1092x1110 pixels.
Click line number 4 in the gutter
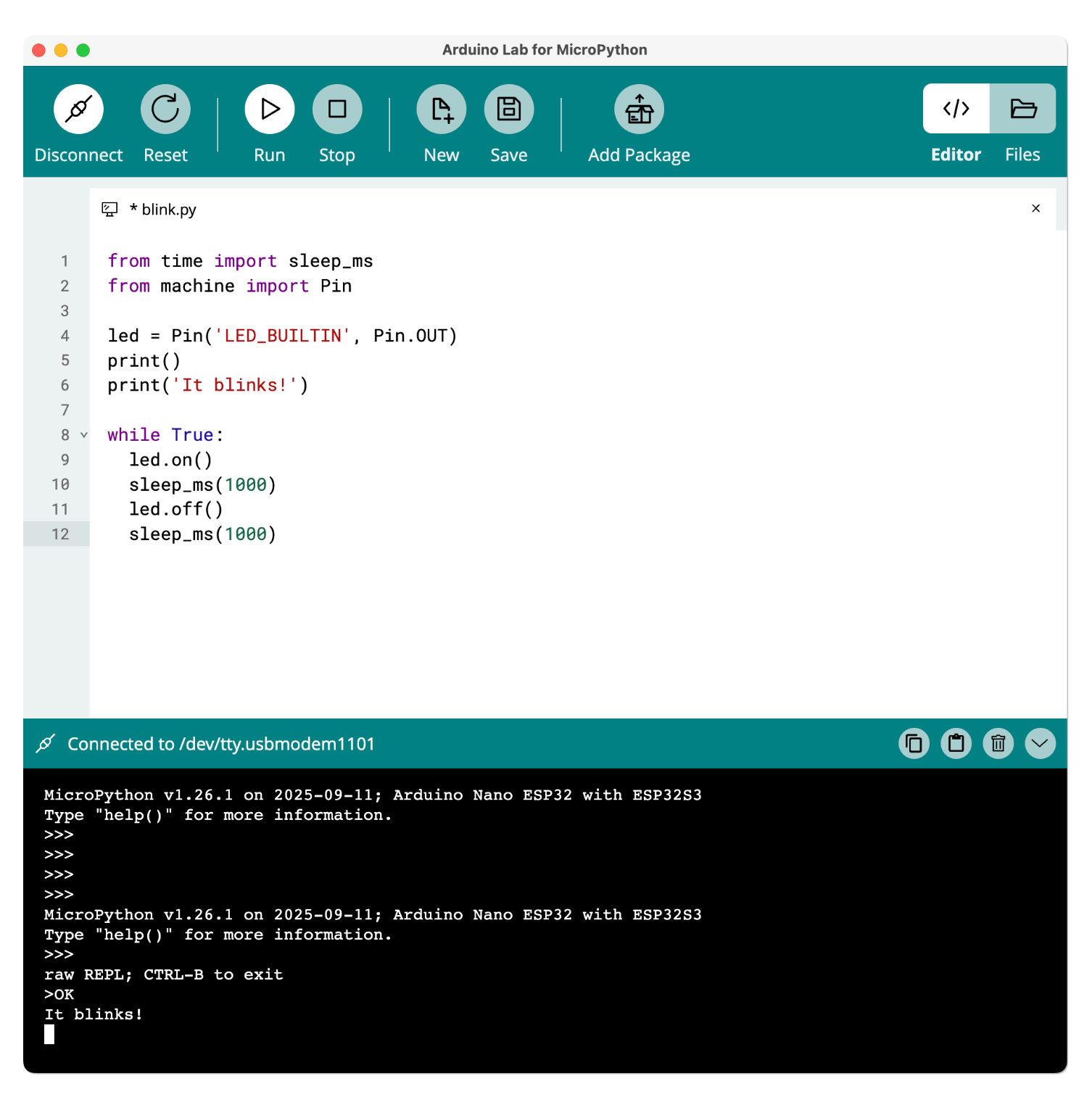[x=65, y=336]
